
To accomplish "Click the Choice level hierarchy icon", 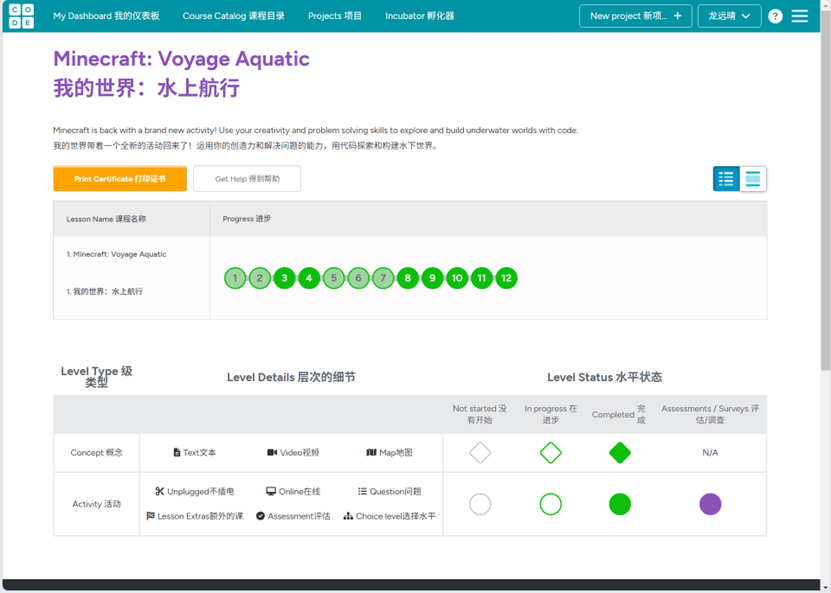I will click(x=348, y=516).
